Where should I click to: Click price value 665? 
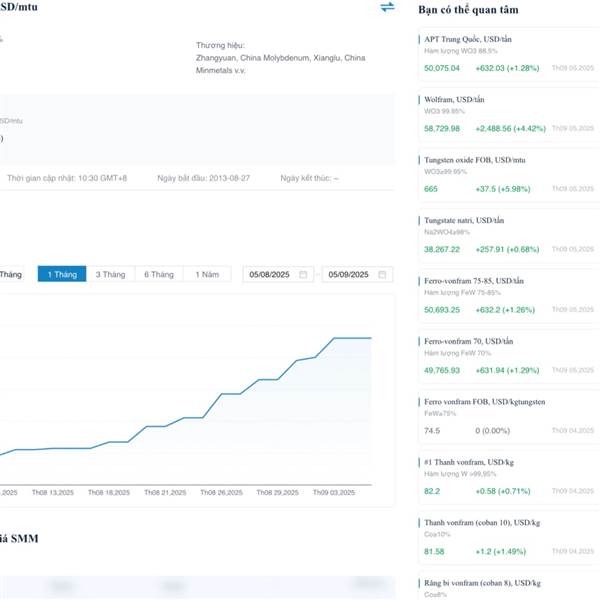[x=430, y=189]
